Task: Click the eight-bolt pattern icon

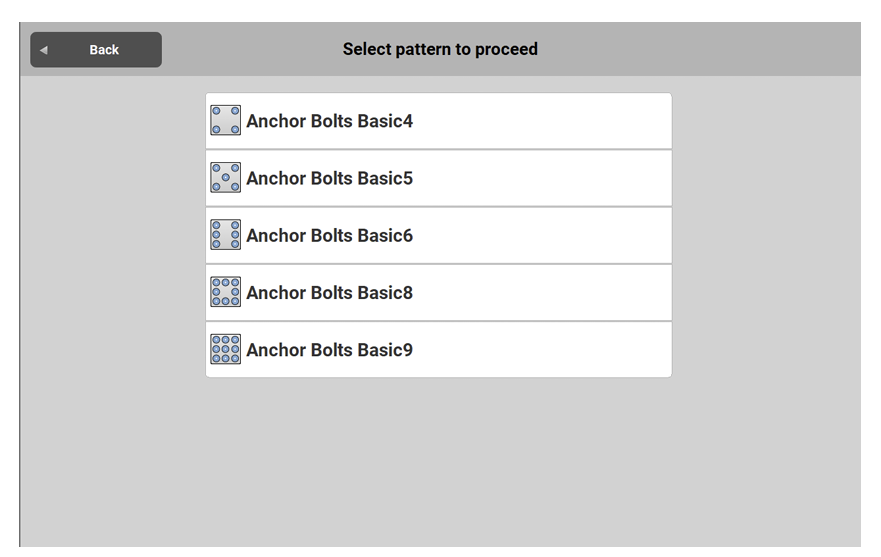Action: pyautogui.click(x=225, y=292)
